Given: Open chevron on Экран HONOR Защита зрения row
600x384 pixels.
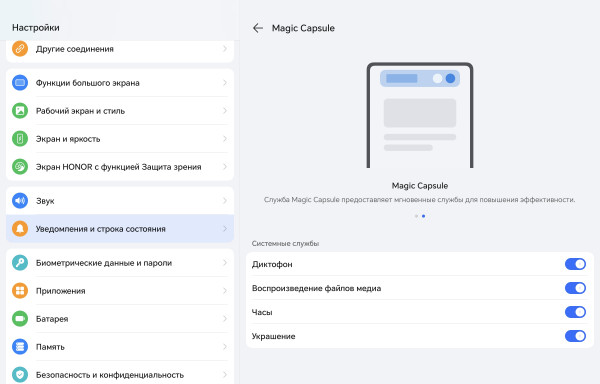Looking at the screenshot, I should (x=225, y=167).
